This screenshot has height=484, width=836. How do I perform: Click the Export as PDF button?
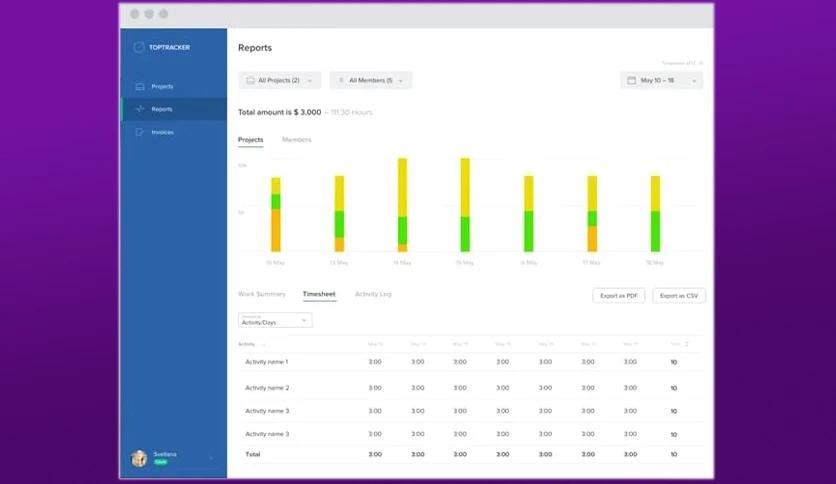(618, 296)
